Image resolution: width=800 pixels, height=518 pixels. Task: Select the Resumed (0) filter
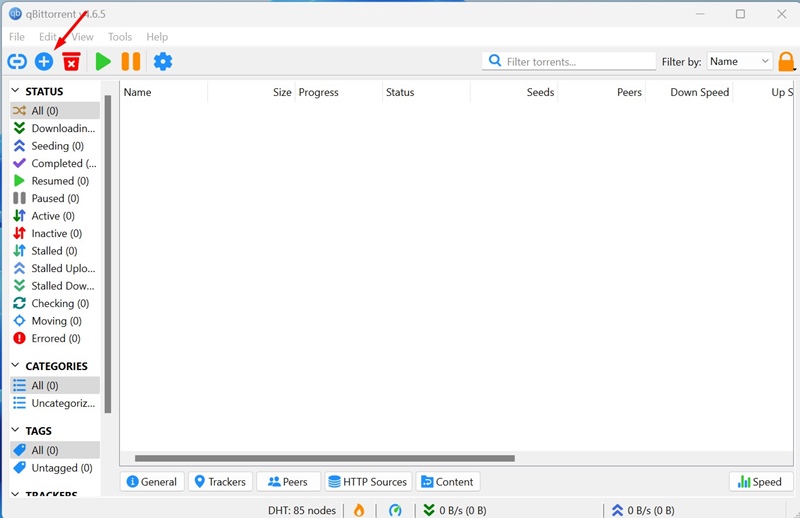(55, 181)
